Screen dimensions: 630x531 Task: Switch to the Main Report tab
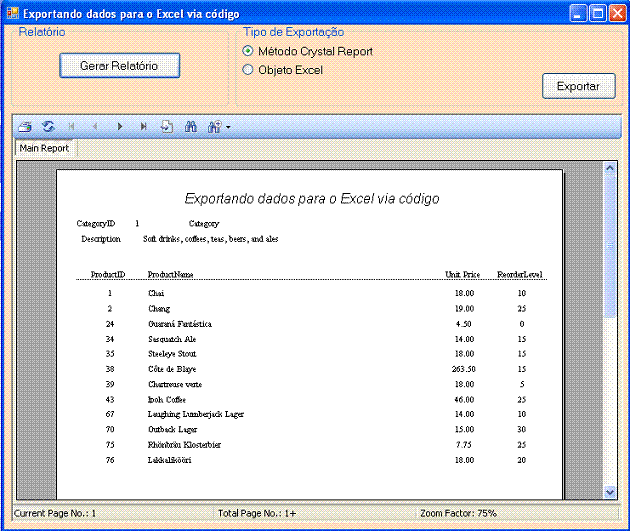44,148
